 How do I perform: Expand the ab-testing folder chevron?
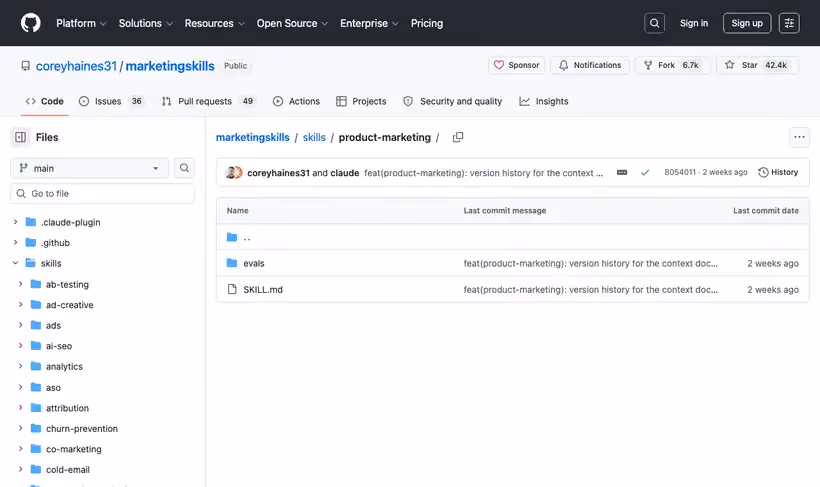(20, 284)
